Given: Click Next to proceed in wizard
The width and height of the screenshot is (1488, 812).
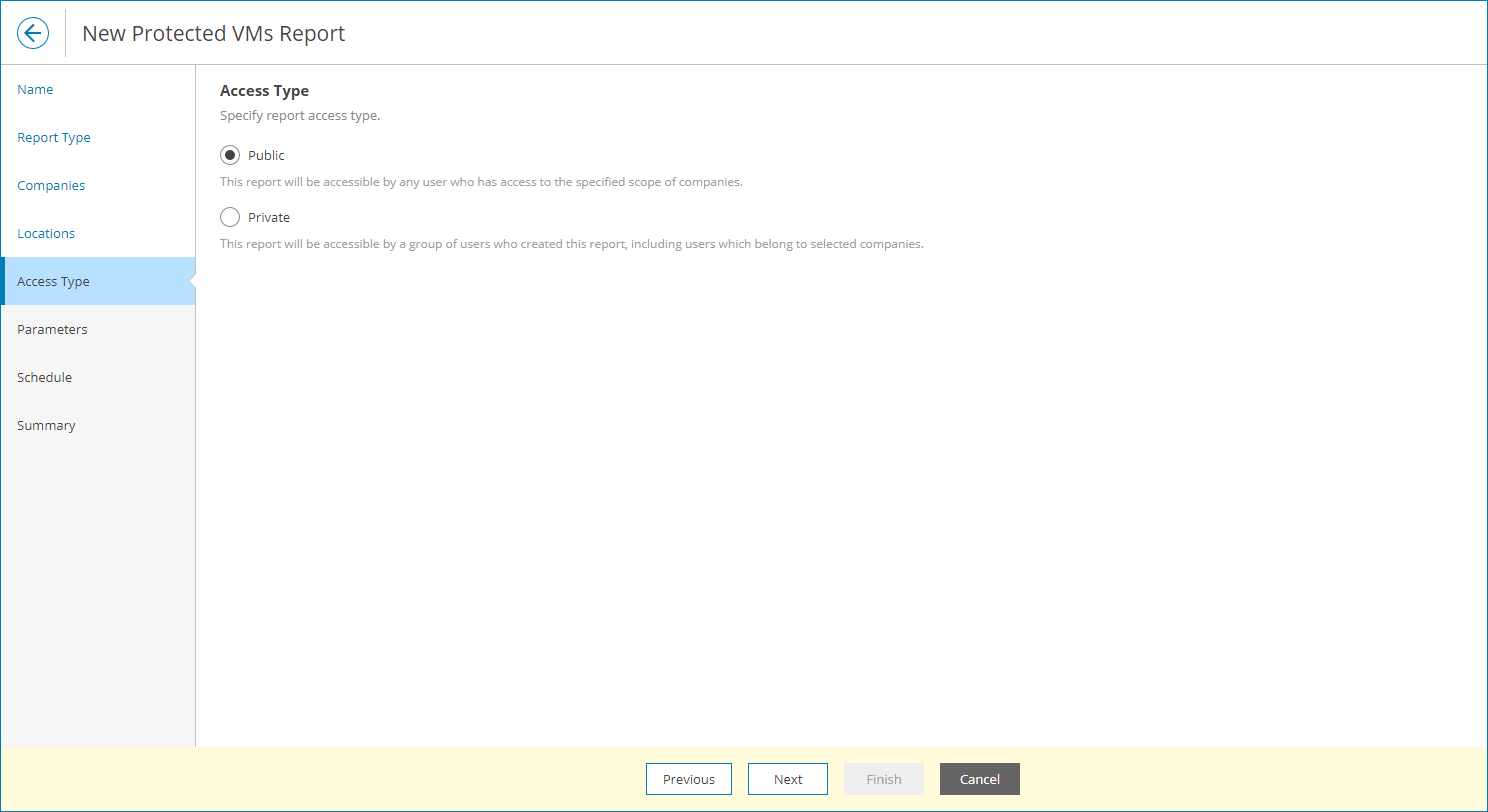Looking at the screenshot, I should click(x=787, y=779).
